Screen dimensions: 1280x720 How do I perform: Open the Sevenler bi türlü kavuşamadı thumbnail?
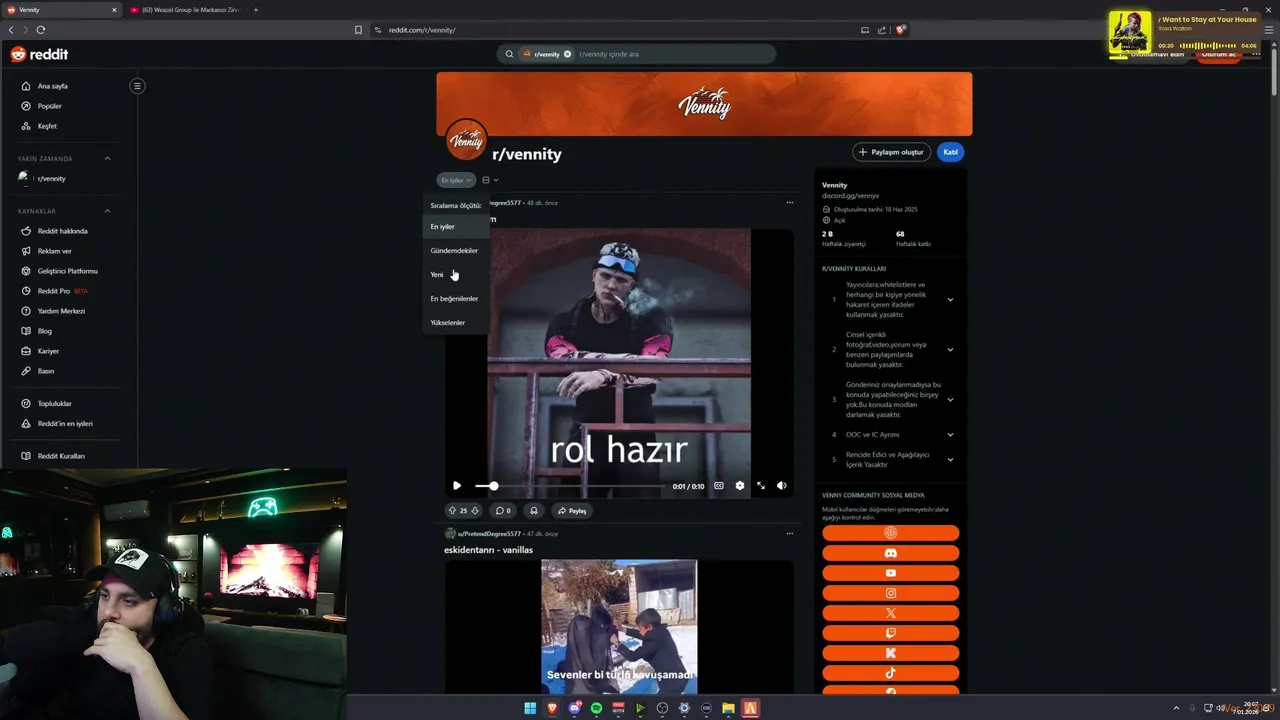tap(619, 627)
